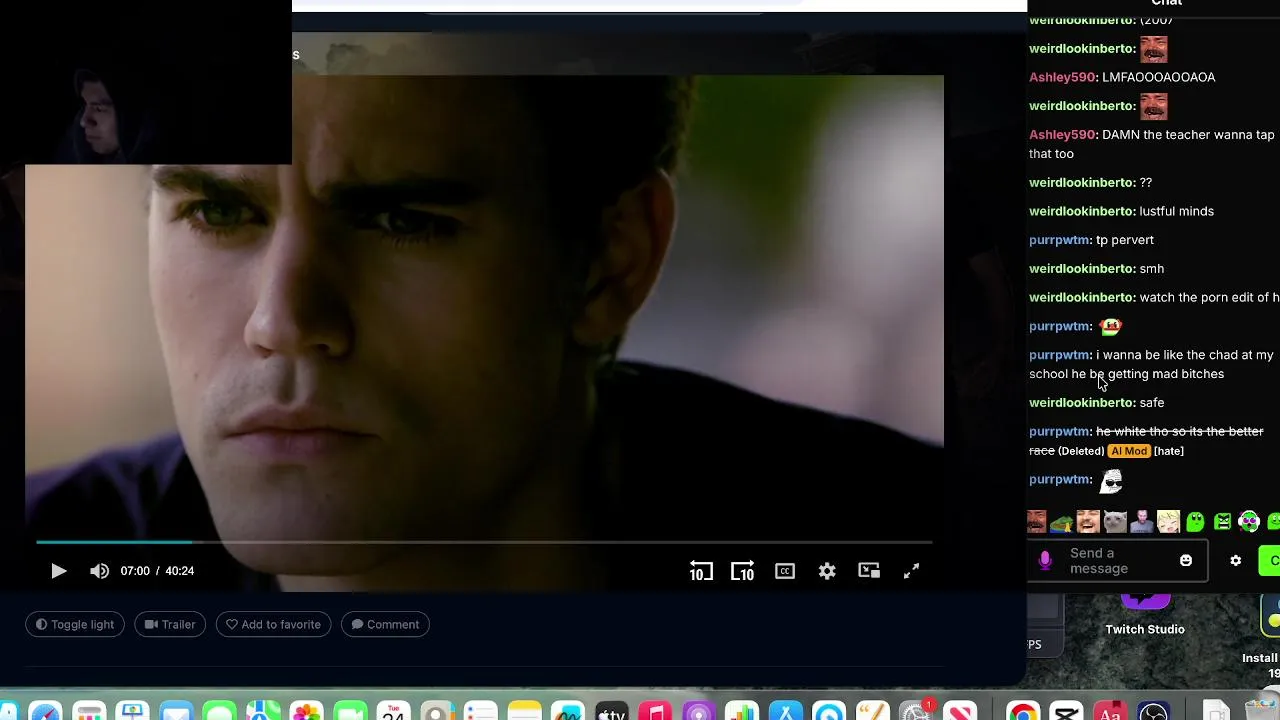This screenshot has height=720, width=1280.
Task: Click the emoji in purrpwtm's message above 'i wanna'
Action: [x=1110, y=326]
